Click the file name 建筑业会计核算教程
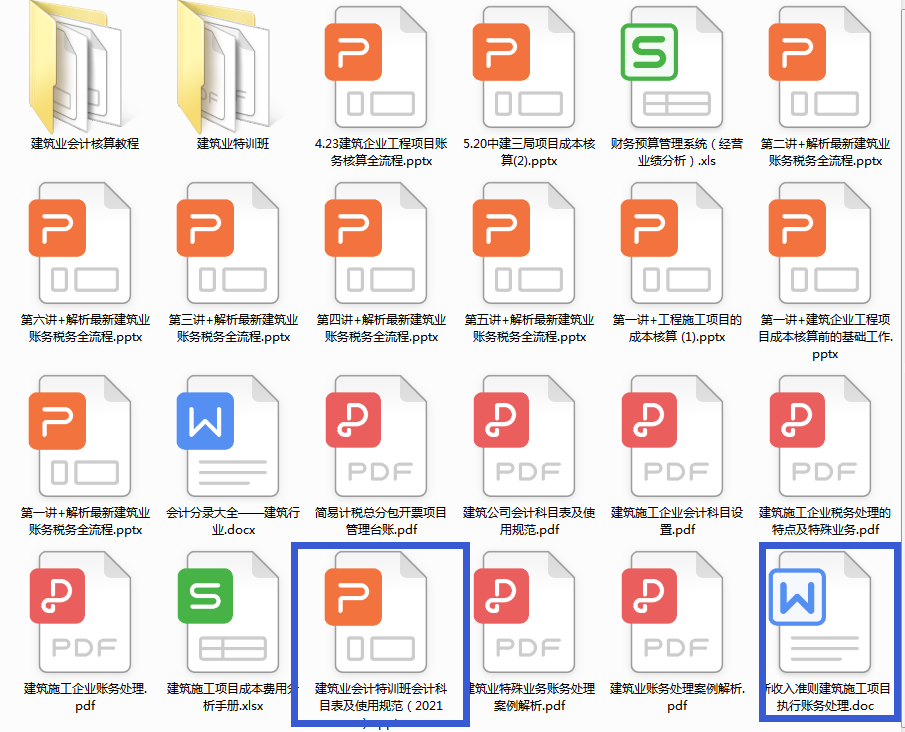The height and width of the screenshot is (732, 905). [85, 143]
